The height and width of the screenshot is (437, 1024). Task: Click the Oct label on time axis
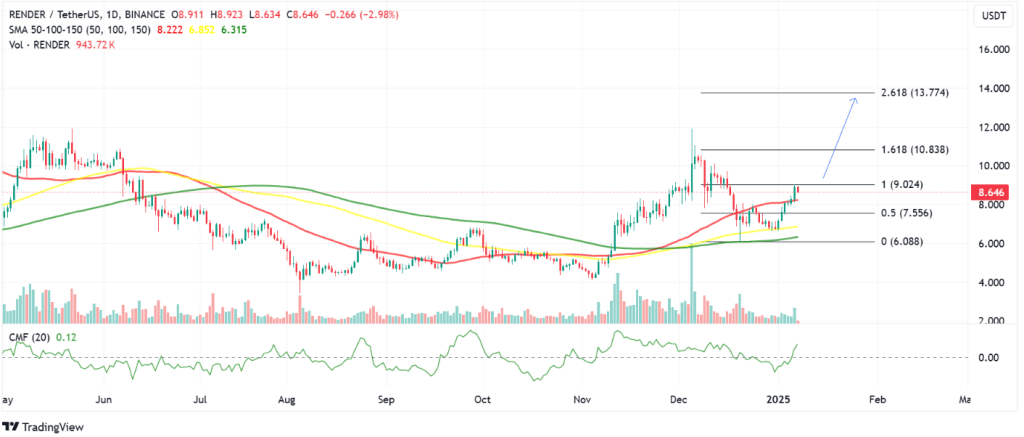[x=482, y=398]
